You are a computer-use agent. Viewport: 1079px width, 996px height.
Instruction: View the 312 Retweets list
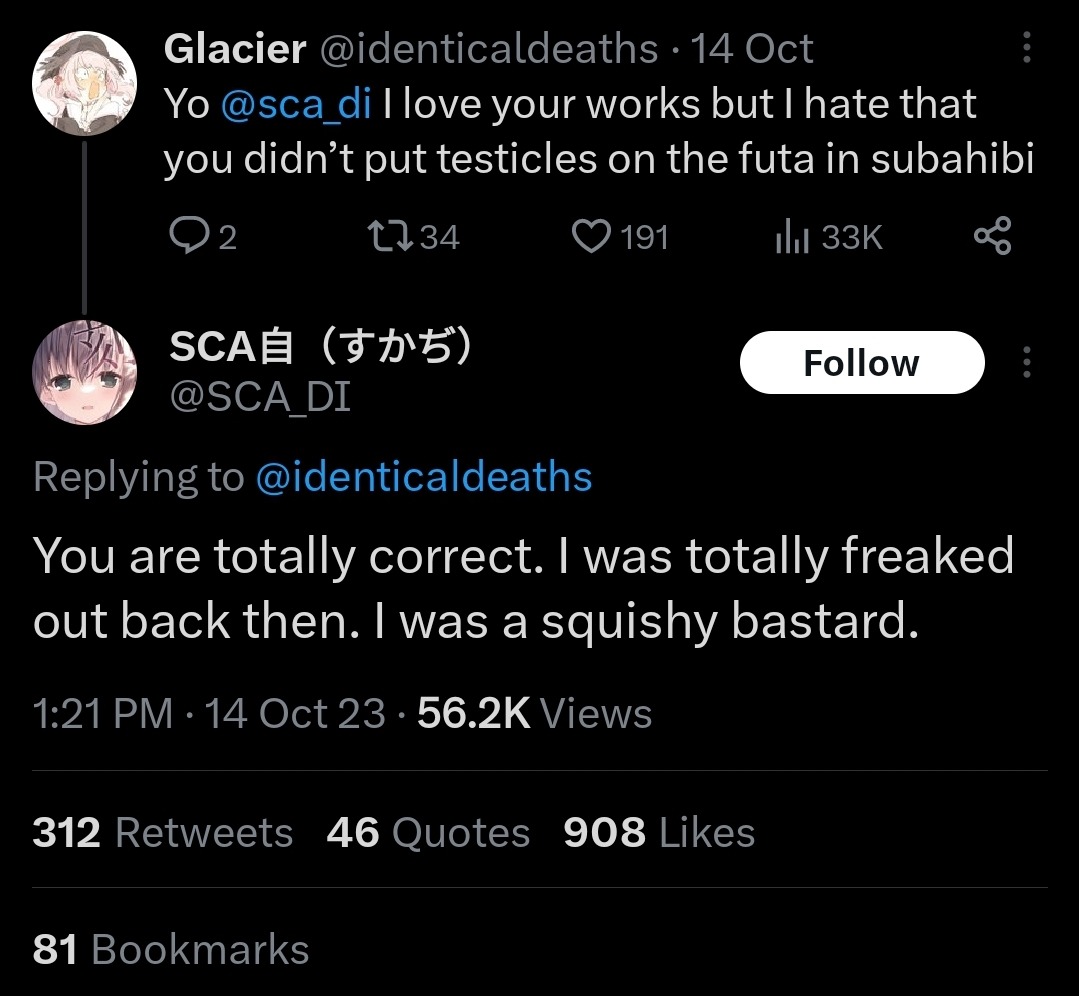pyautogui.click(x=163, y=832)
